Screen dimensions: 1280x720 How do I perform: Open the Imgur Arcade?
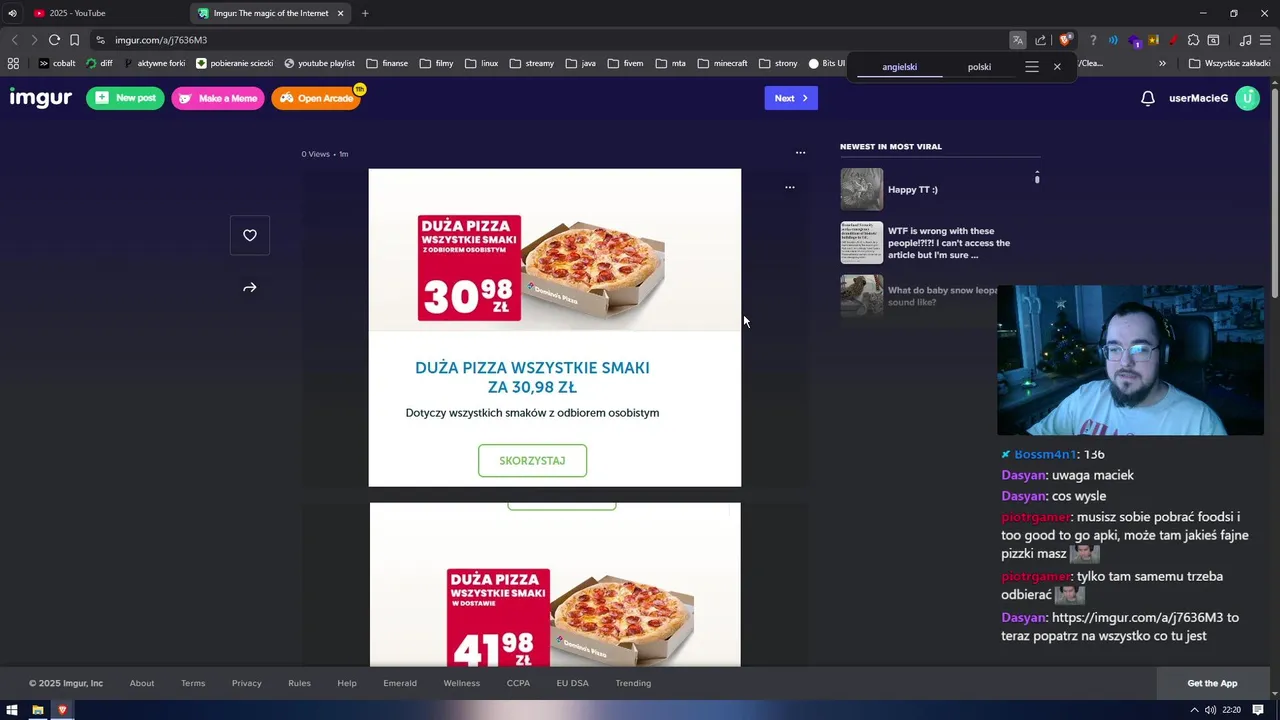pyautogui.click(x=316, y=98)
